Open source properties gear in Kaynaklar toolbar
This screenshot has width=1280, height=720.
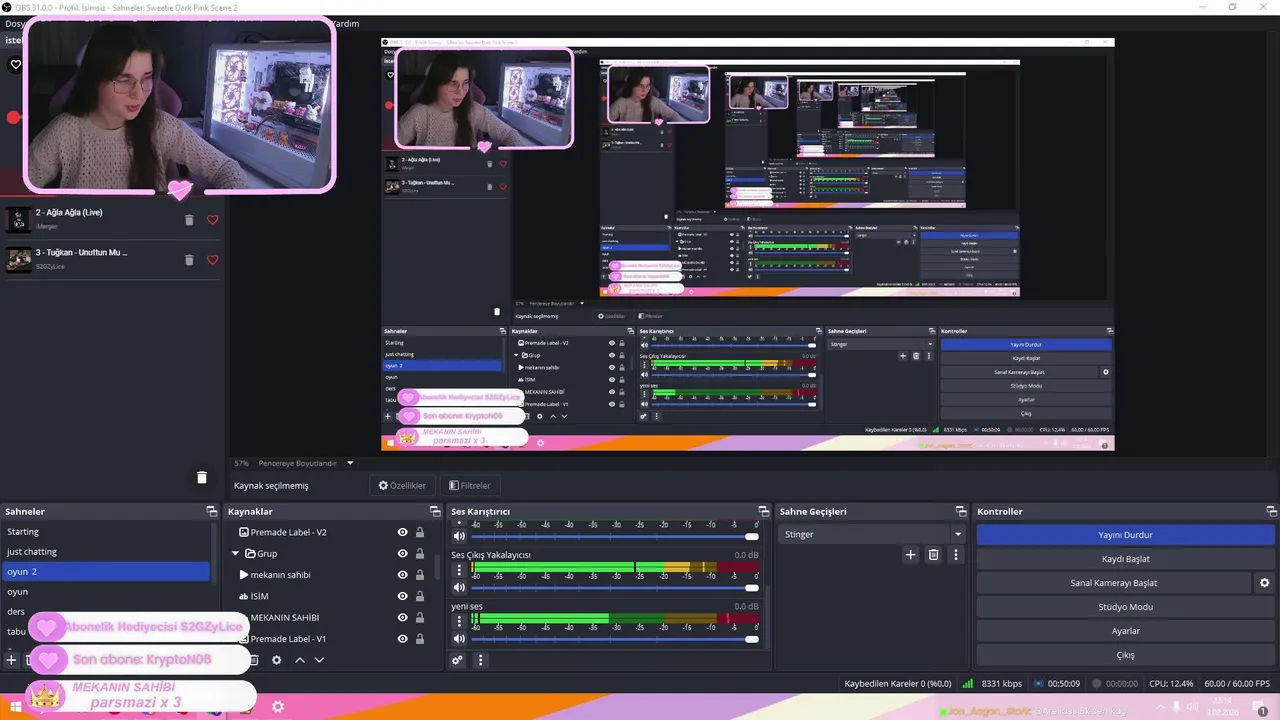277,660
